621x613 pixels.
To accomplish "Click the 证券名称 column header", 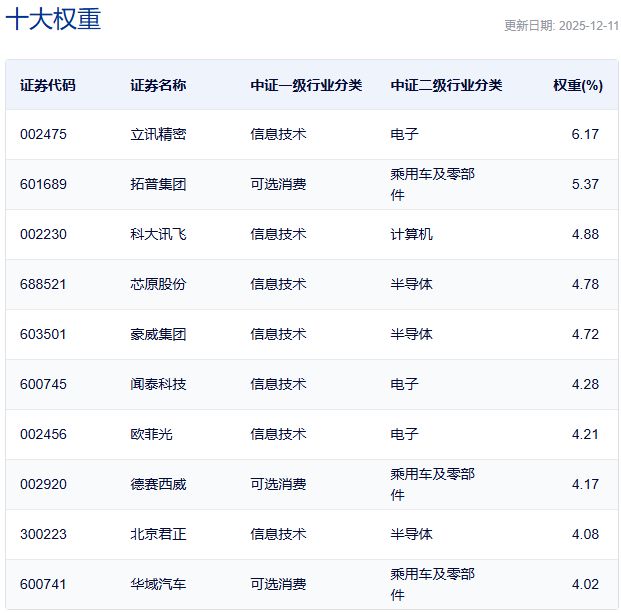I will (x=158, y=85).
